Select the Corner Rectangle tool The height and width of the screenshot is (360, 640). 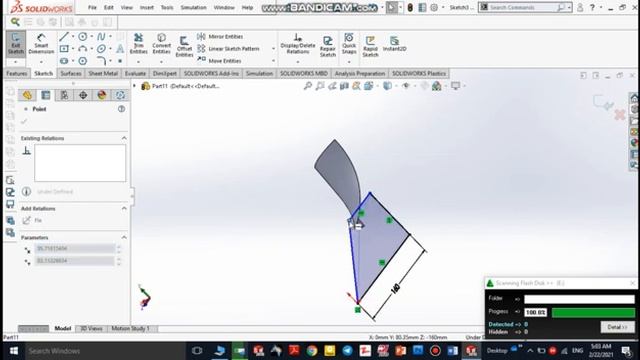64,49
